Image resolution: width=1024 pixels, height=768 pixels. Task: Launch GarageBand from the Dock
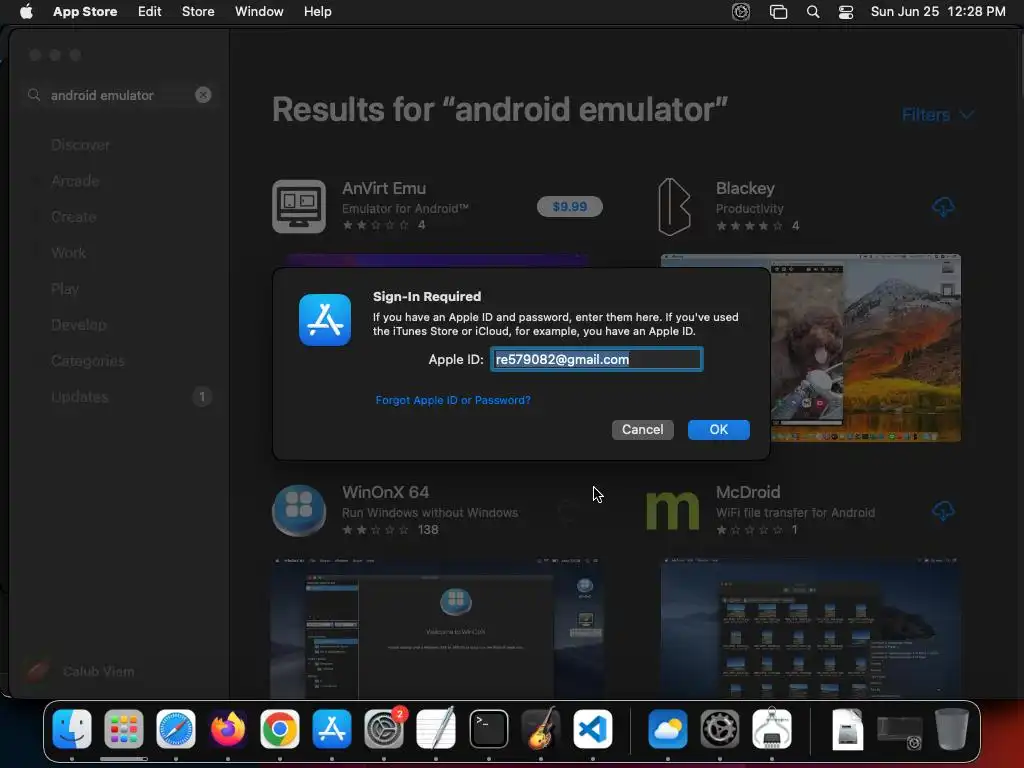541,729
